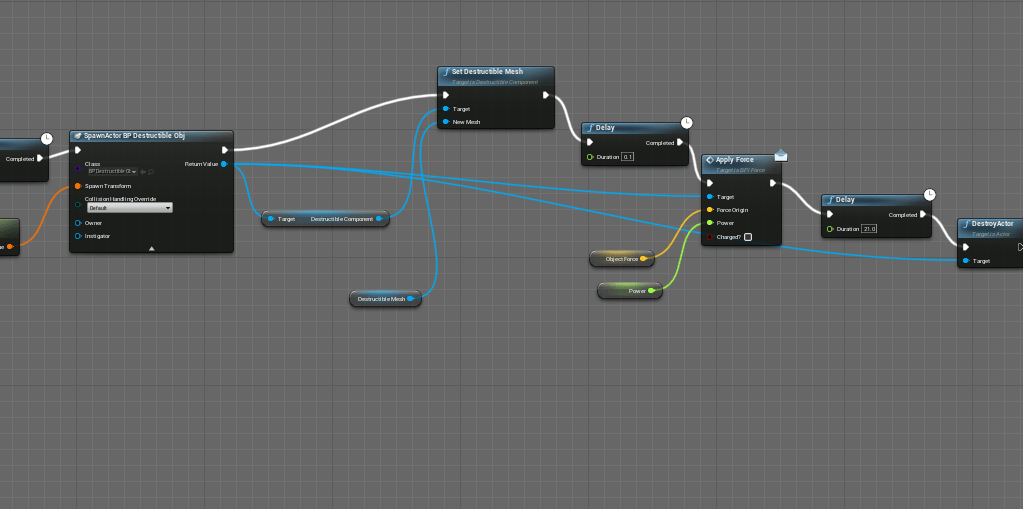Open the Class dropdown on SpawnActor

(112, 172)
